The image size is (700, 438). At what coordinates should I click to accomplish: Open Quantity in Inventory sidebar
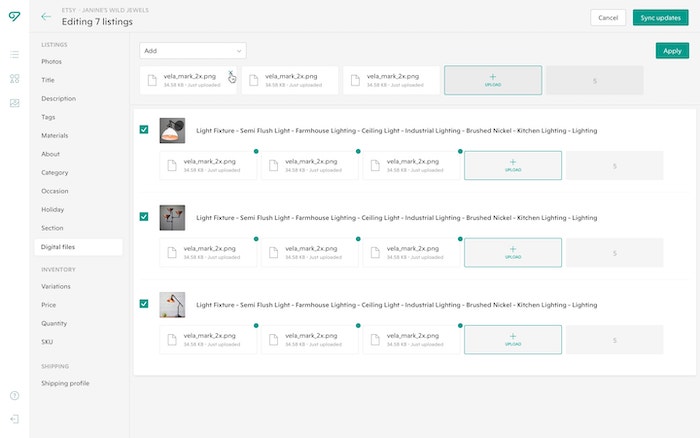pos(54,323)
